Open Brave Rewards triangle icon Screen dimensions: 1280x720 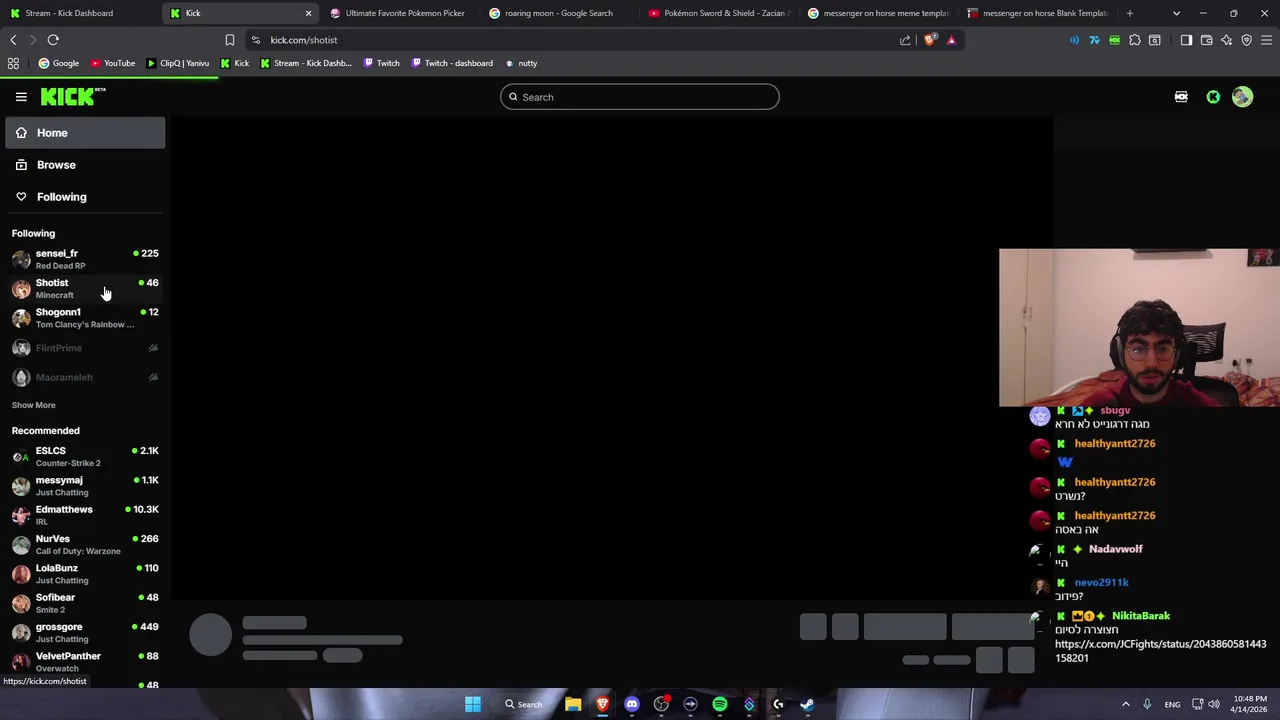(951, 40)
